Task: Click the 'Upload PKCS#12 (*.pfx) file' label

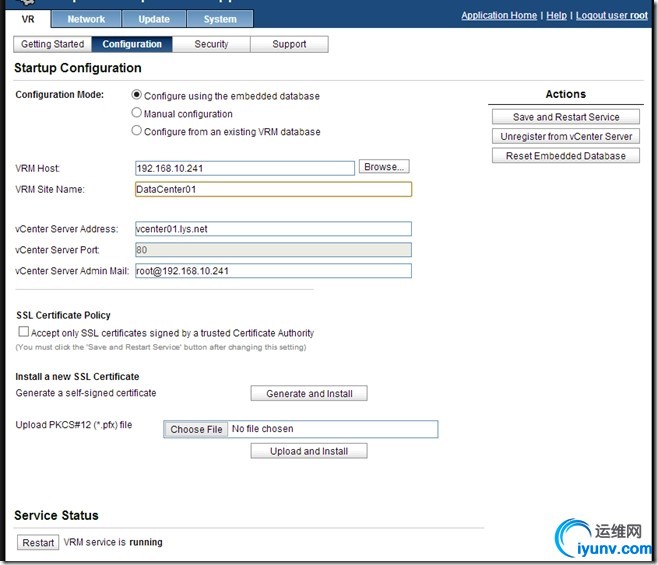Action: click(74, 425)
